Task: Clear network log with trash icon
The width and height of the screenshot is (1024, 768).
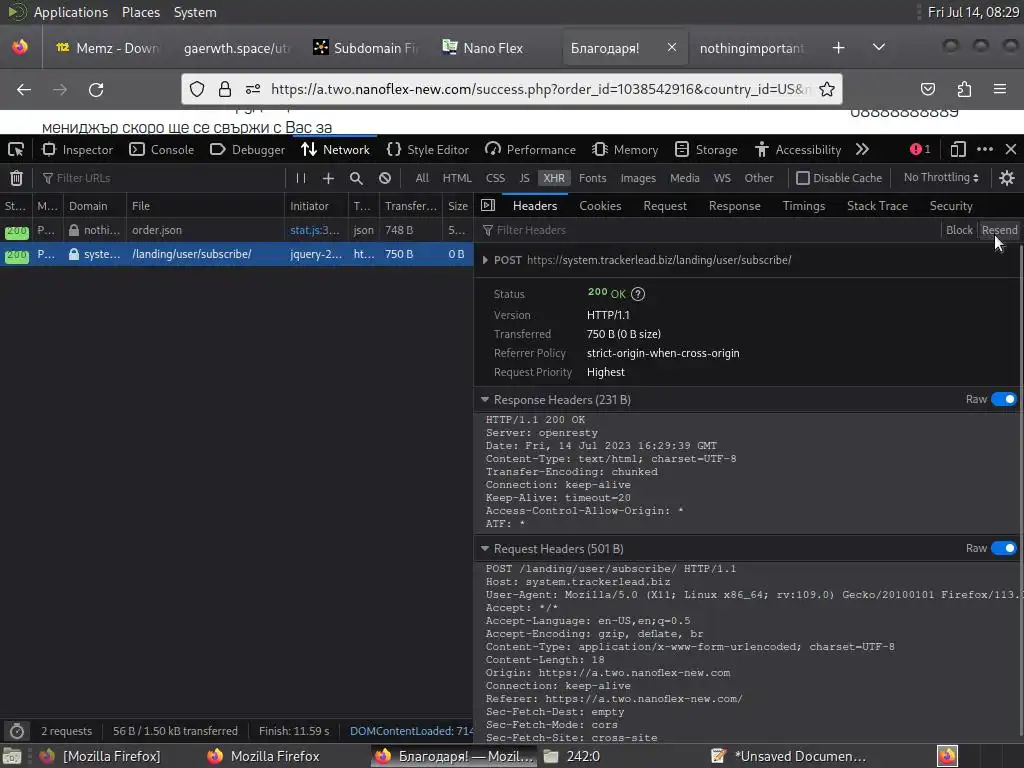Action: 16,178
